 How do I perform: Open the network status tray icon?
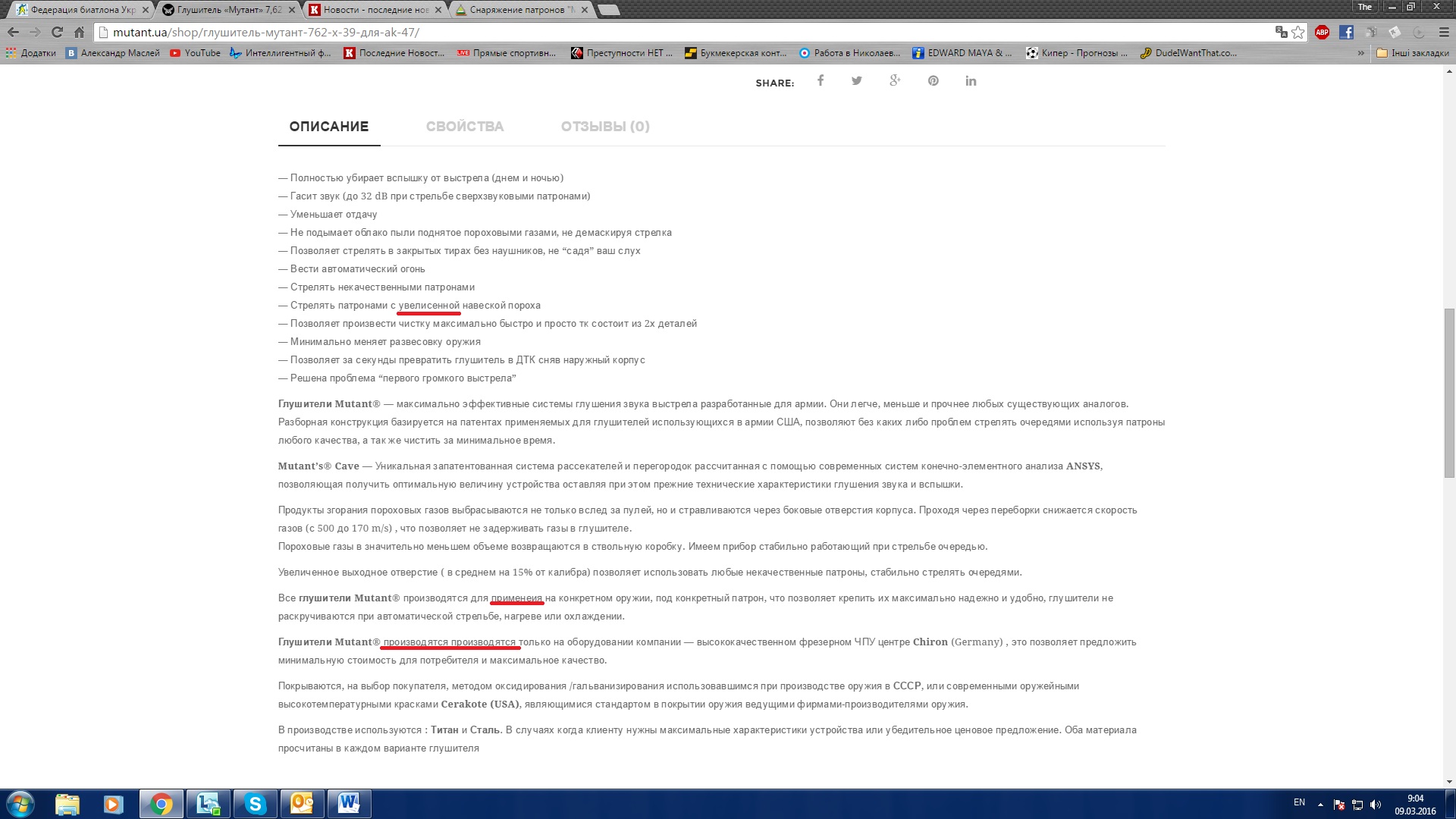[x=1357, y=805]
